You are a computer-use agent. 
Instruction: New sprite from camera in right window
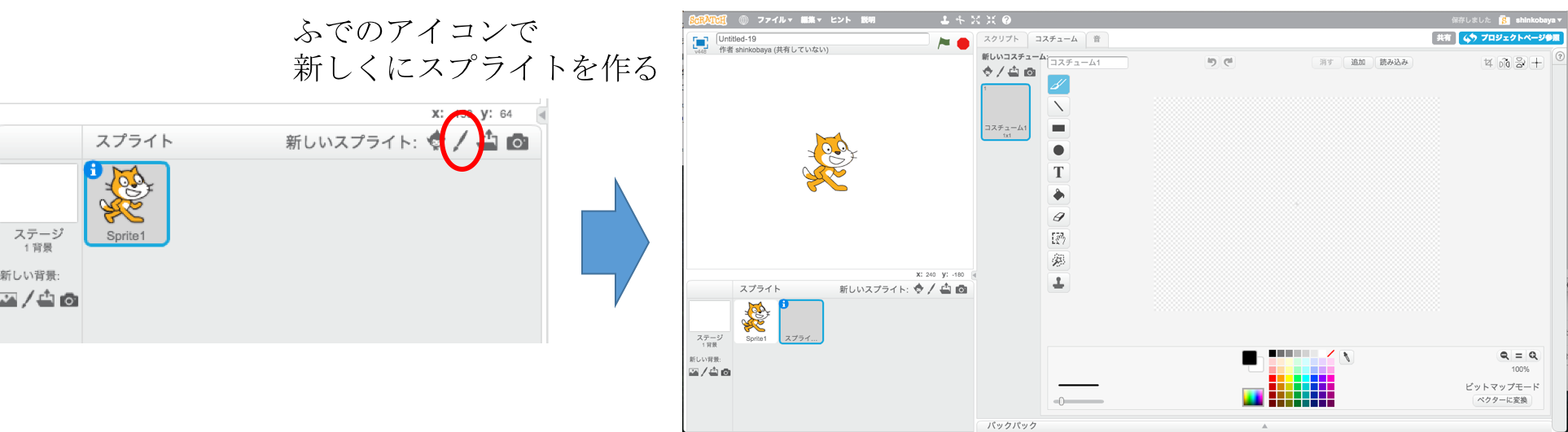tap(961, 289)
